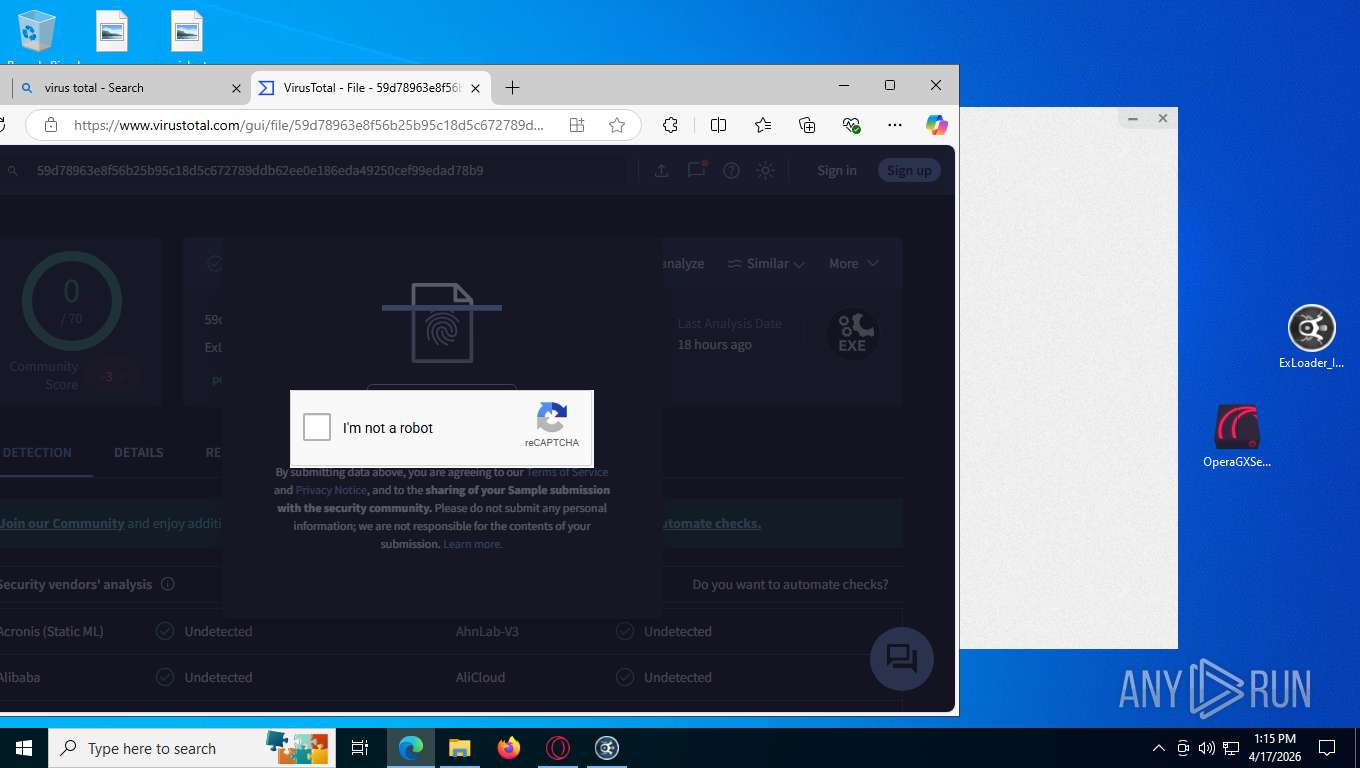Viewport: 1360px width, 768px height.
Task: Open the Edge app grid icon in address bar
Action: tap(577, 125)
